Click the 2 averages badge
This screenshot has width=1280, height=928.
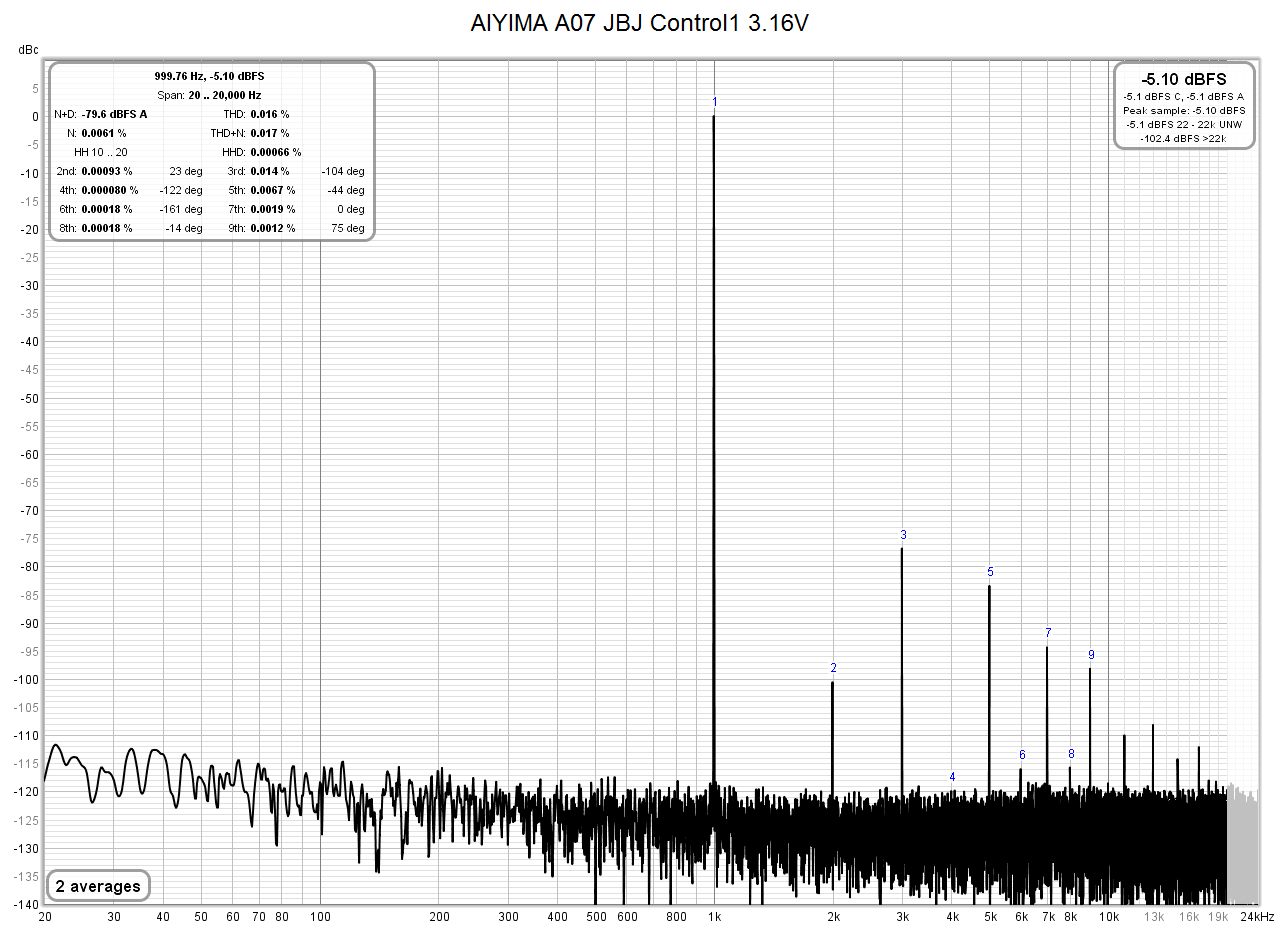point(98,886)
